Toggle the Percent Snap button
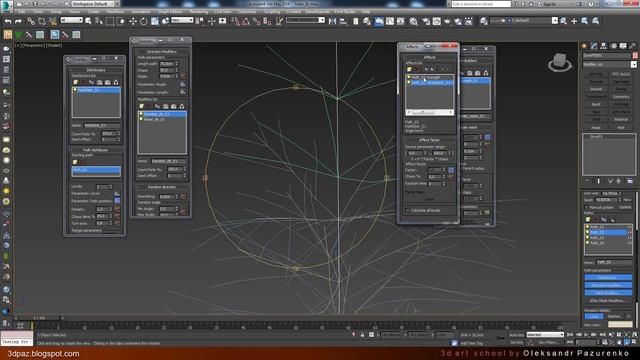The width and height of the screenshot is (640, 360). click(256, 21)
